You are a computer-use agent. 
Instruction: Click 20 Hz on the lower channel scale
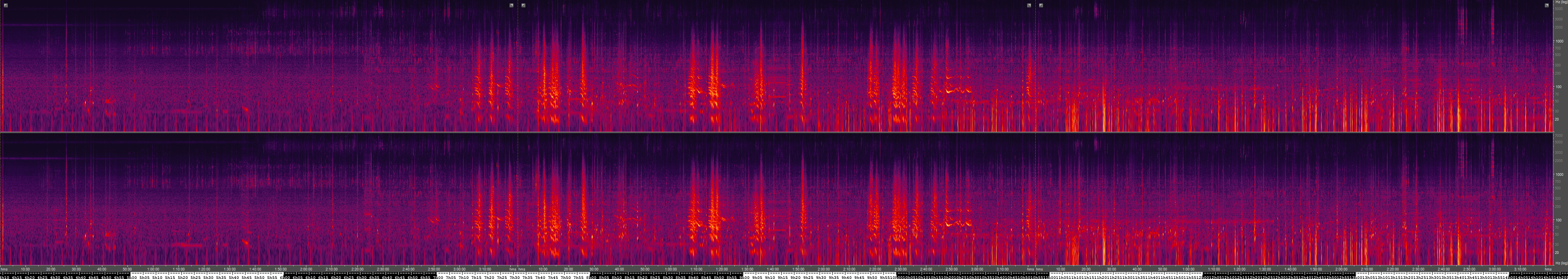click(1556, 252)
